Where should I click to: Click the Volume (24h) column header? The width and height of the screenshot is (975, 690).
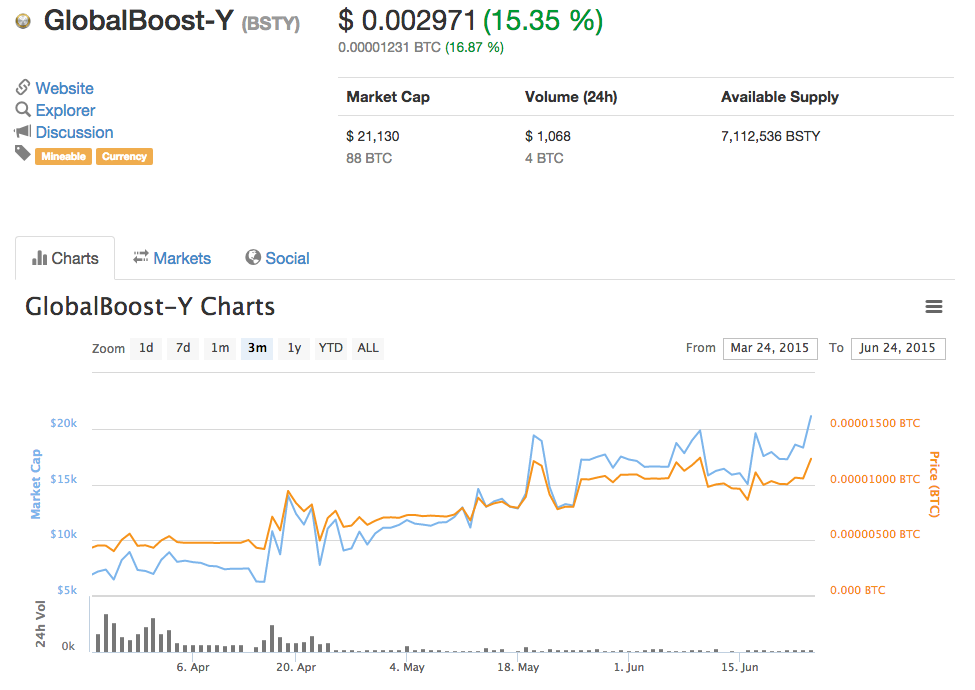point(571,97)
